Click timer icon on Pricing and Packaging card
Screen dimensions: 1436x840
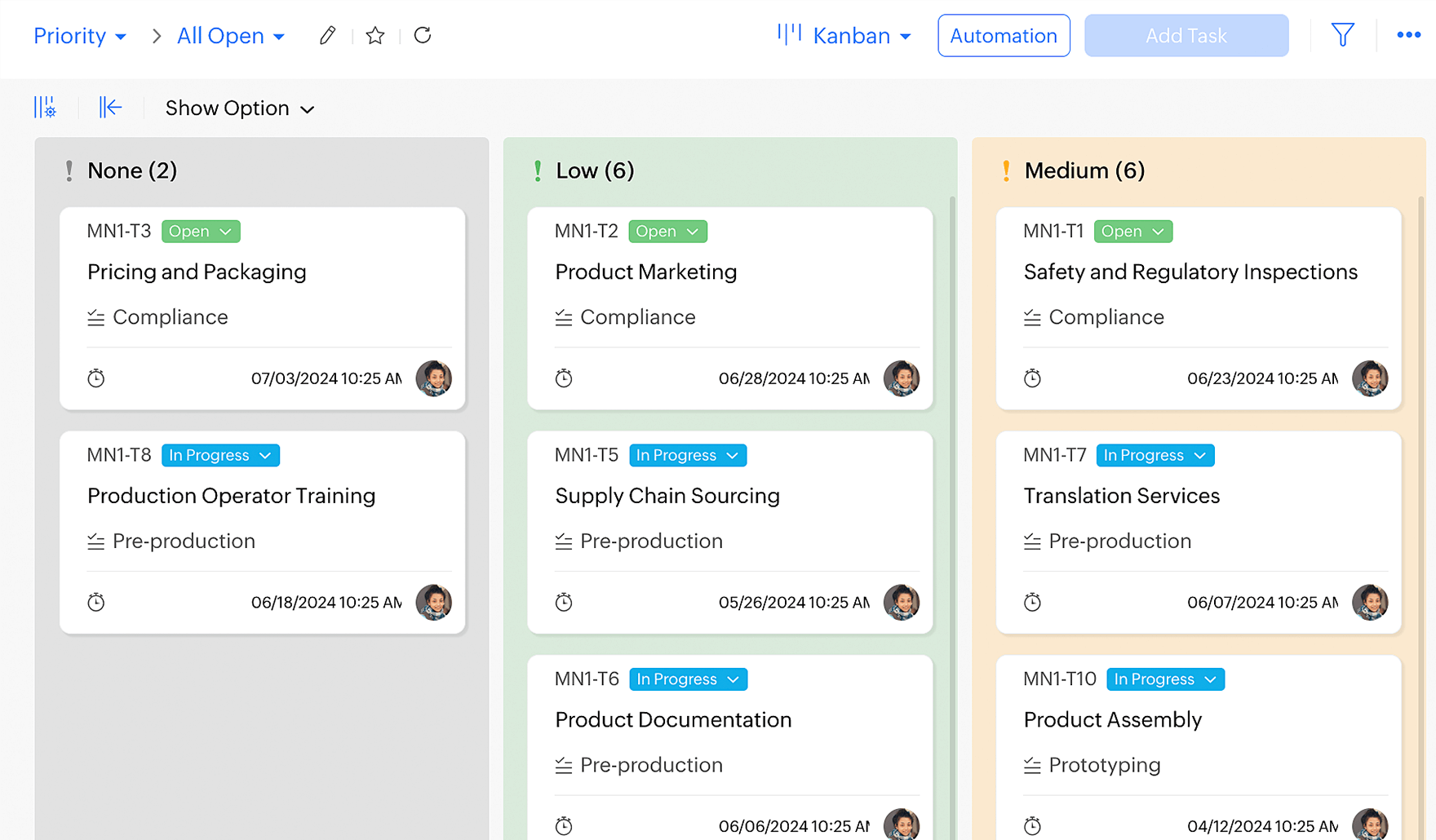pyautogui.click(x=96, y=378)
